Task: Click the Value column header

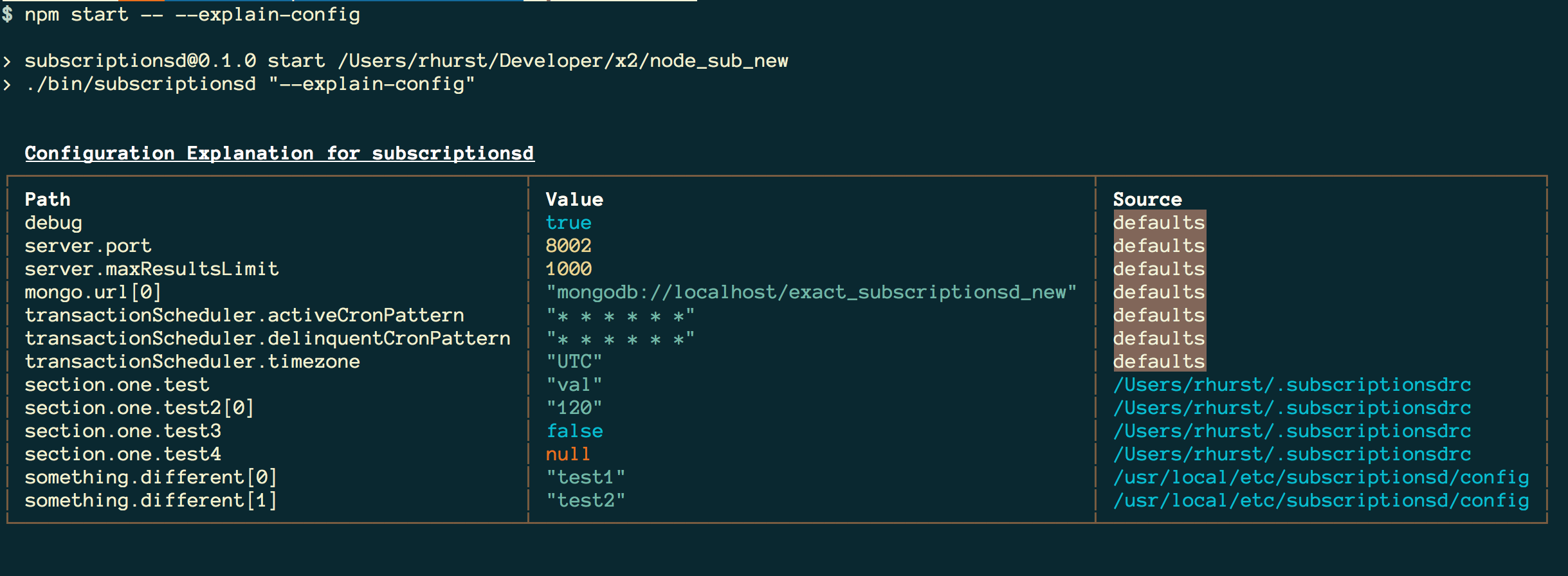Action: 574,200
